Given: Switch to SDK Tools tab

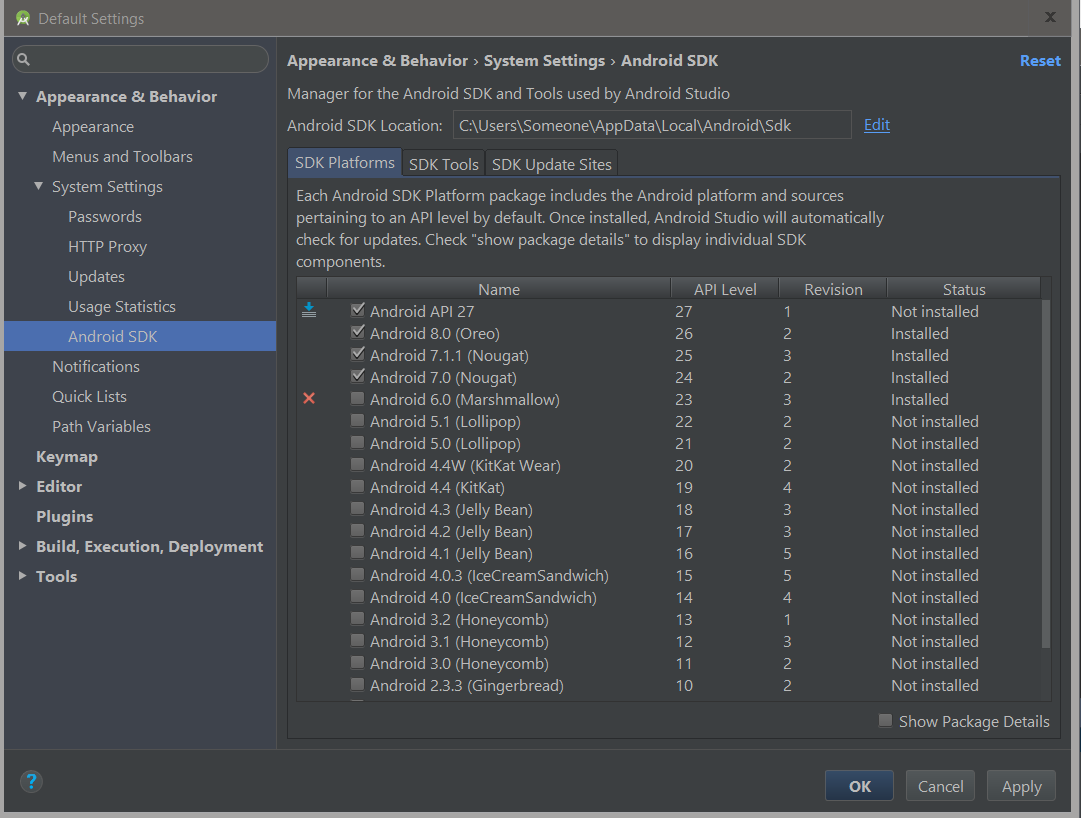Looking at the screenshot, I should [443, 164].
